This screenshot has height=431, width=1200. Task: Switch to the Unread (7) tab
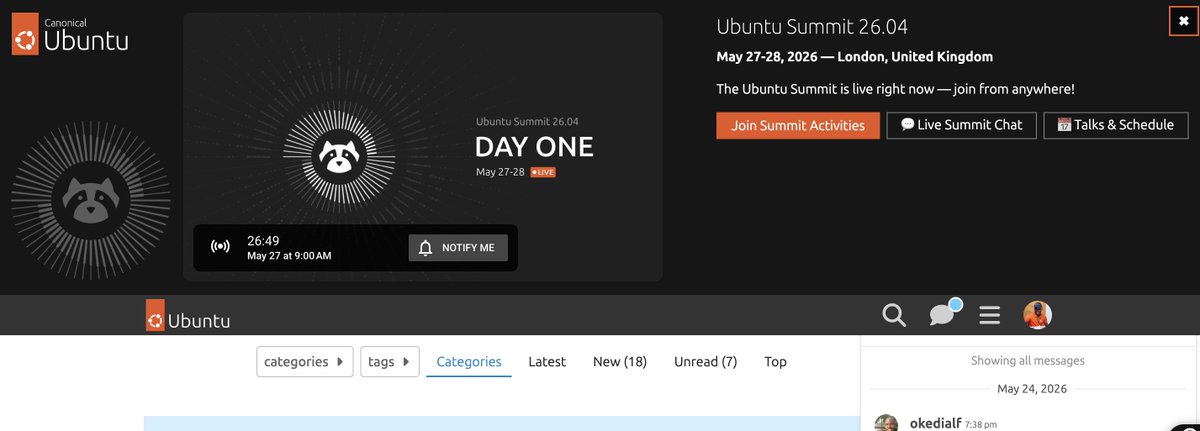point(706,362)
